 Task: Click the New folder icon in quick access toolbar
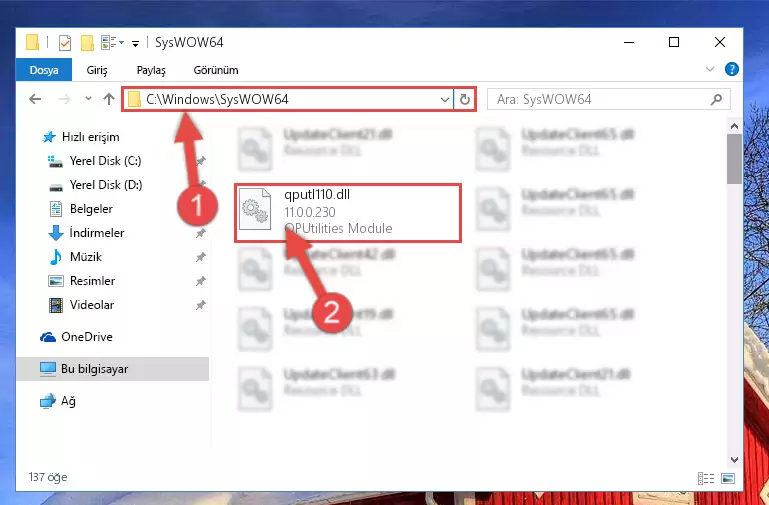87,43
